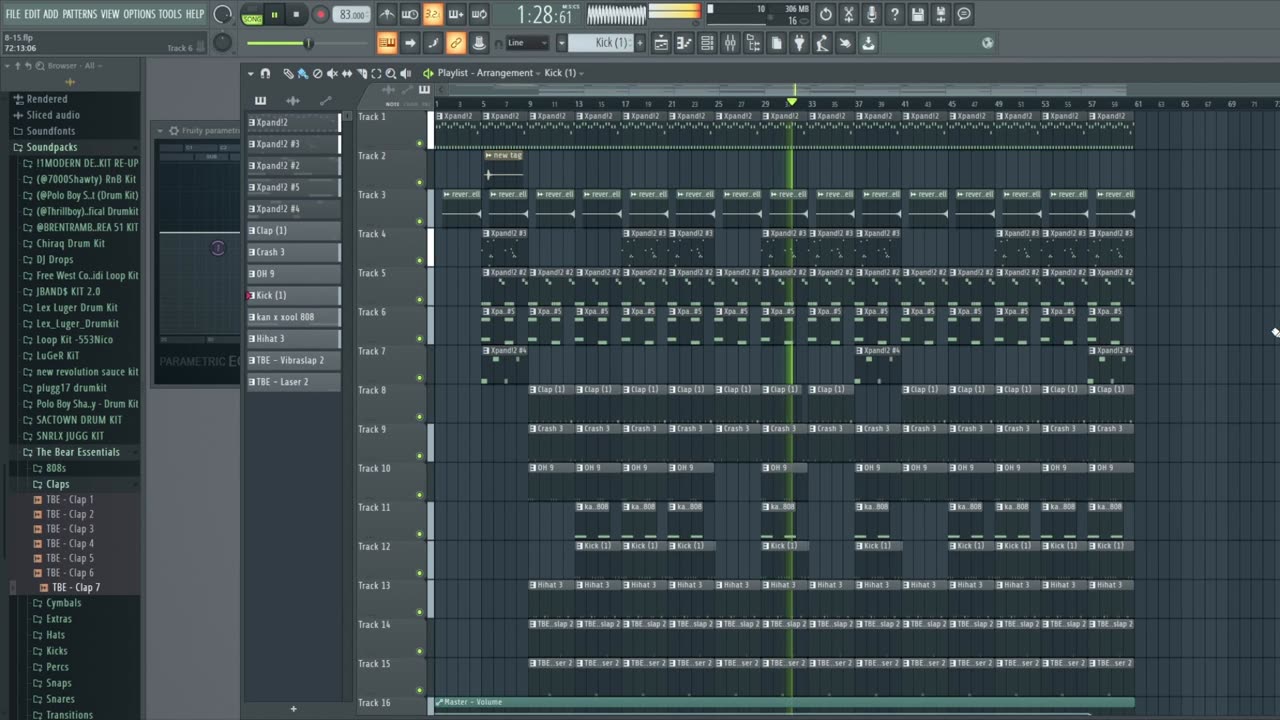Screen dimensions: 1280x720
Task: Stop playback with the stop button
Action: point(297,14)
